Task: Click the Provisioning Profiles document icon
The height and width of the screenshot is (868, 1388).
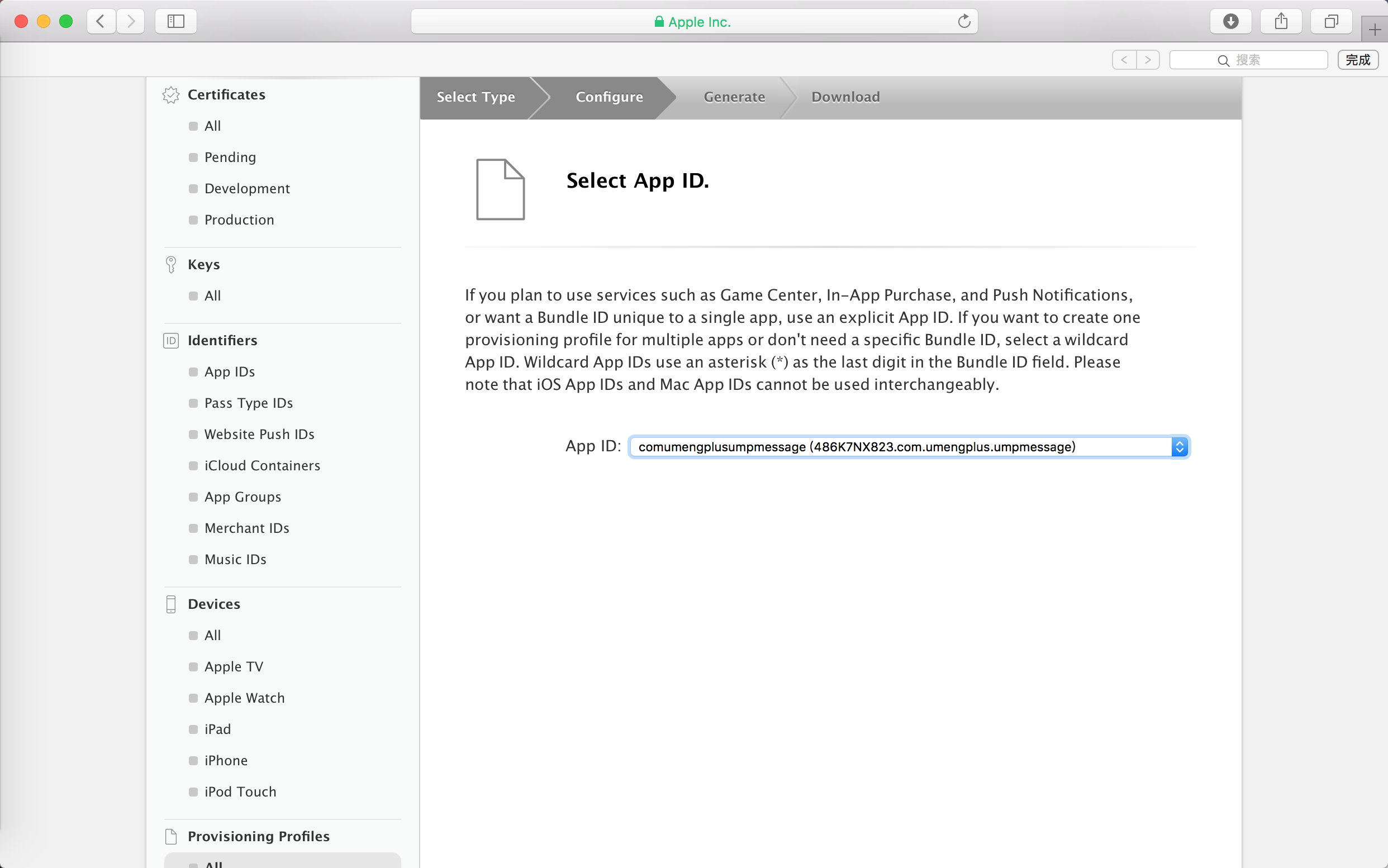Action: click(x=170, y=836)
